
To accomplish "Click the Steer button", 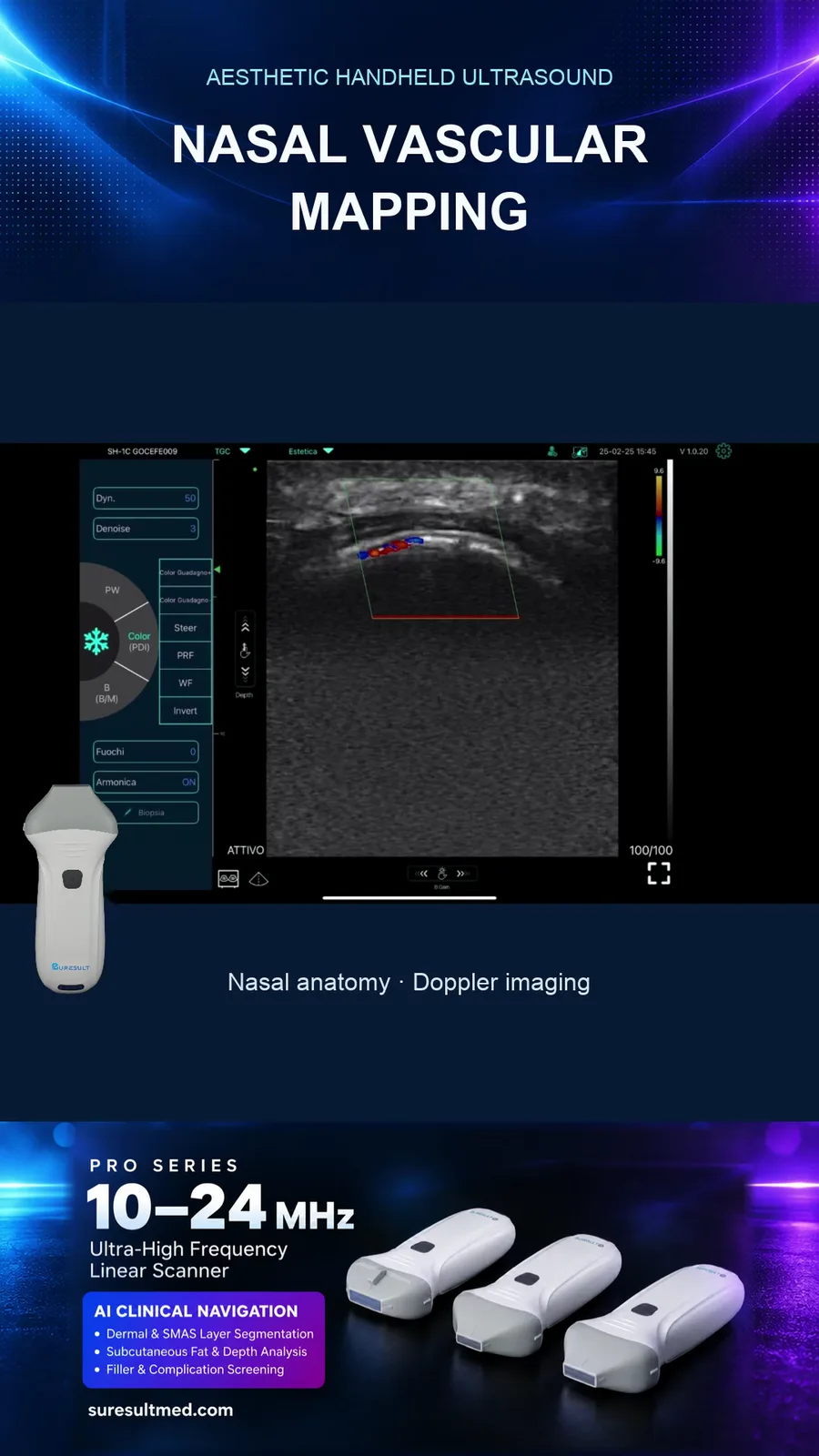I will [x=186, y=628].
